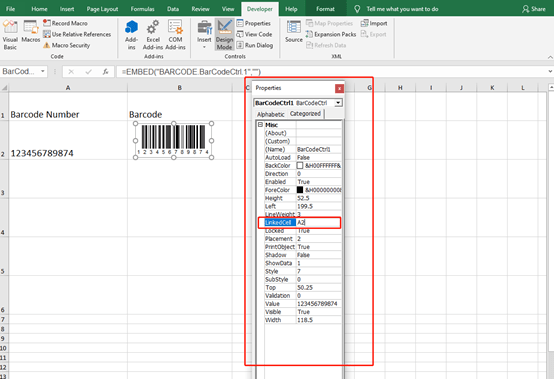The image size is (554, 379).
Task: Click Refresh Data
Action: click(x=326, y=45)
